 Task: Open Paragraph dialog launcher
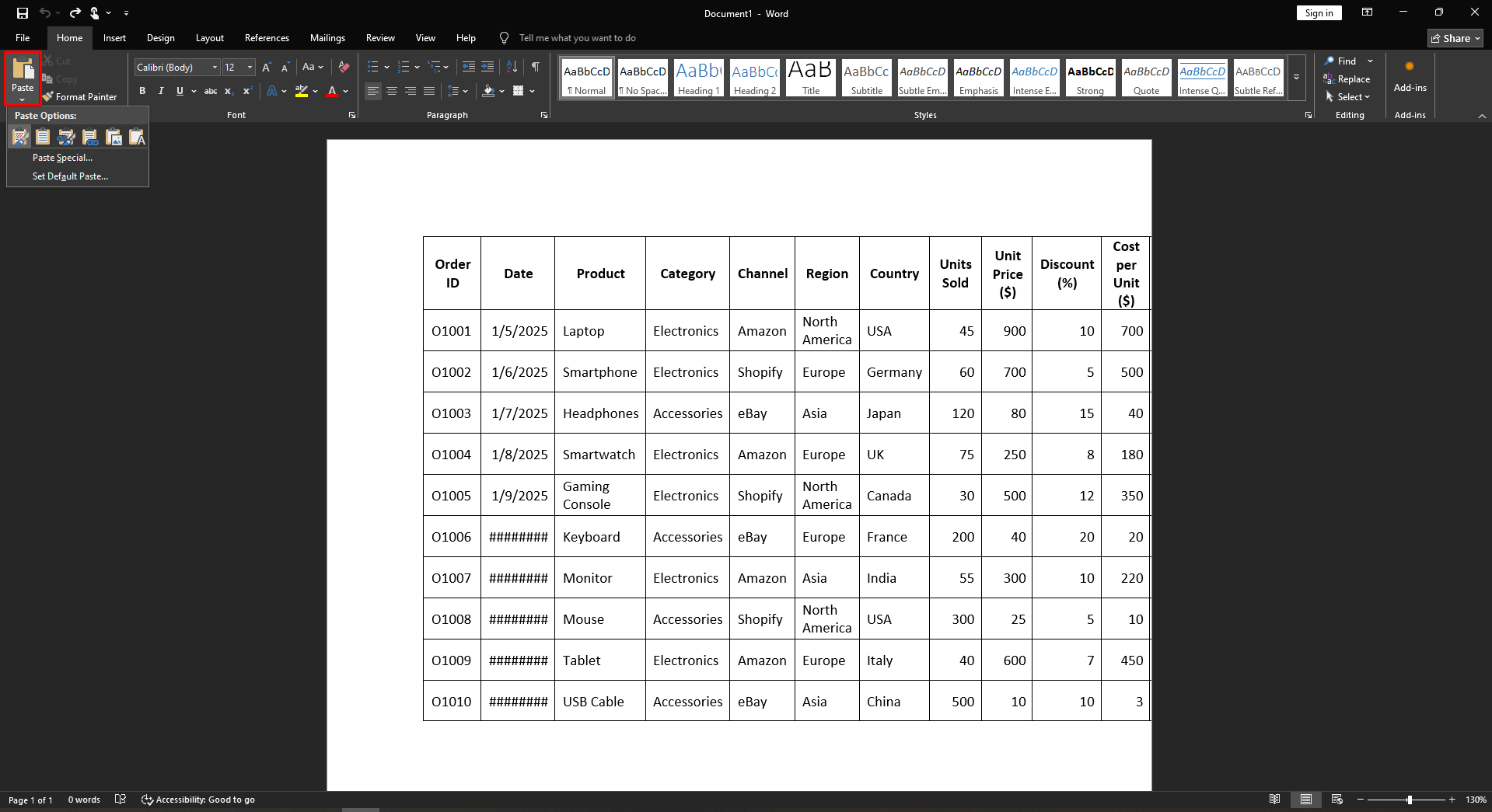(x=544, y=115)
